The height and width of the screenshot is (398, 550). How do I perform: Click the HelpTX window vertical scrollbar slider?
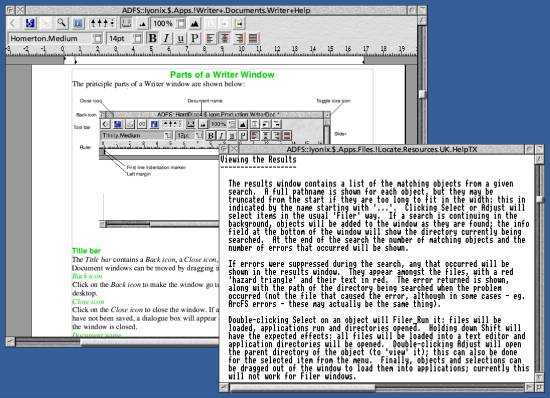pos(540,199)
